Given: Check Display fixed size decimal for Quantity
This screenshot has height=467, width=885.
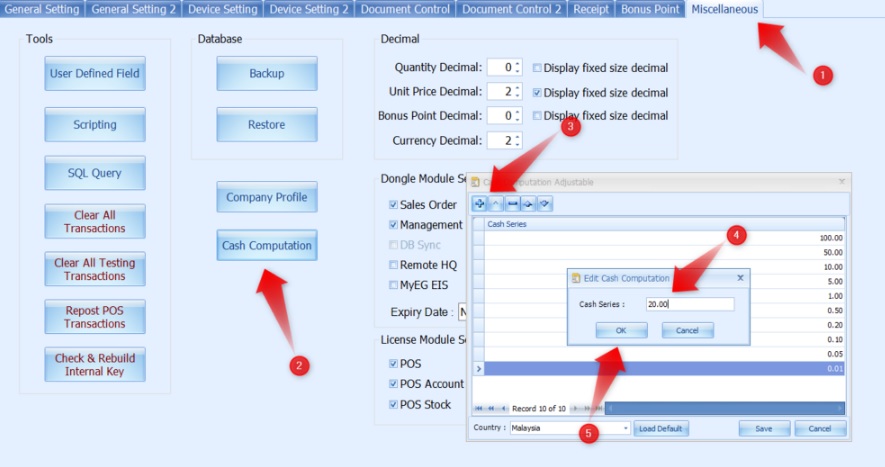Looking at the screenshot, I should coord(538,68).
